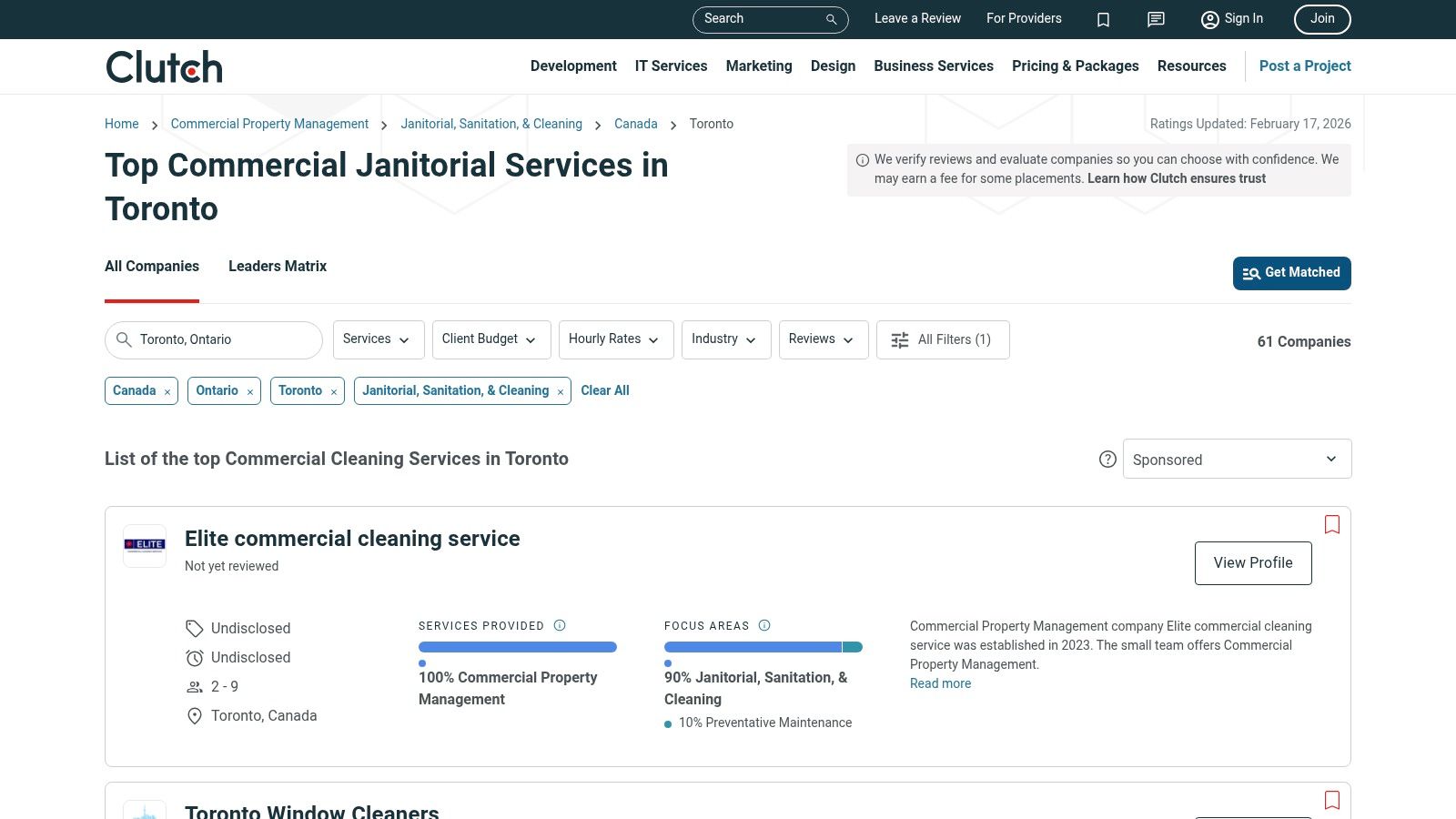Remove the Toronto filter chip
This screenshot has height=819, width=1456.
[334, 391]
